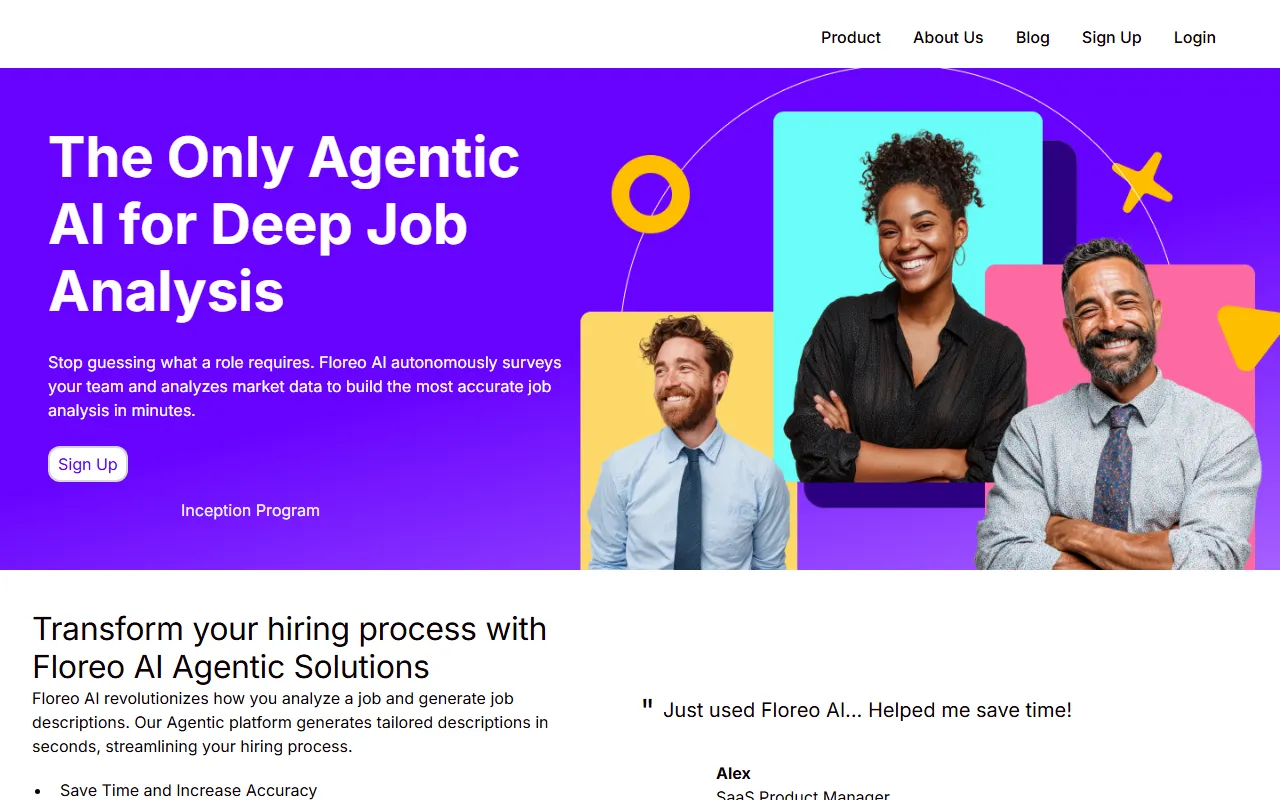Select Sign Up in the top navigation
Image resolution: width=1280 pixels, height=800 pixels.
click(1111, 37)
